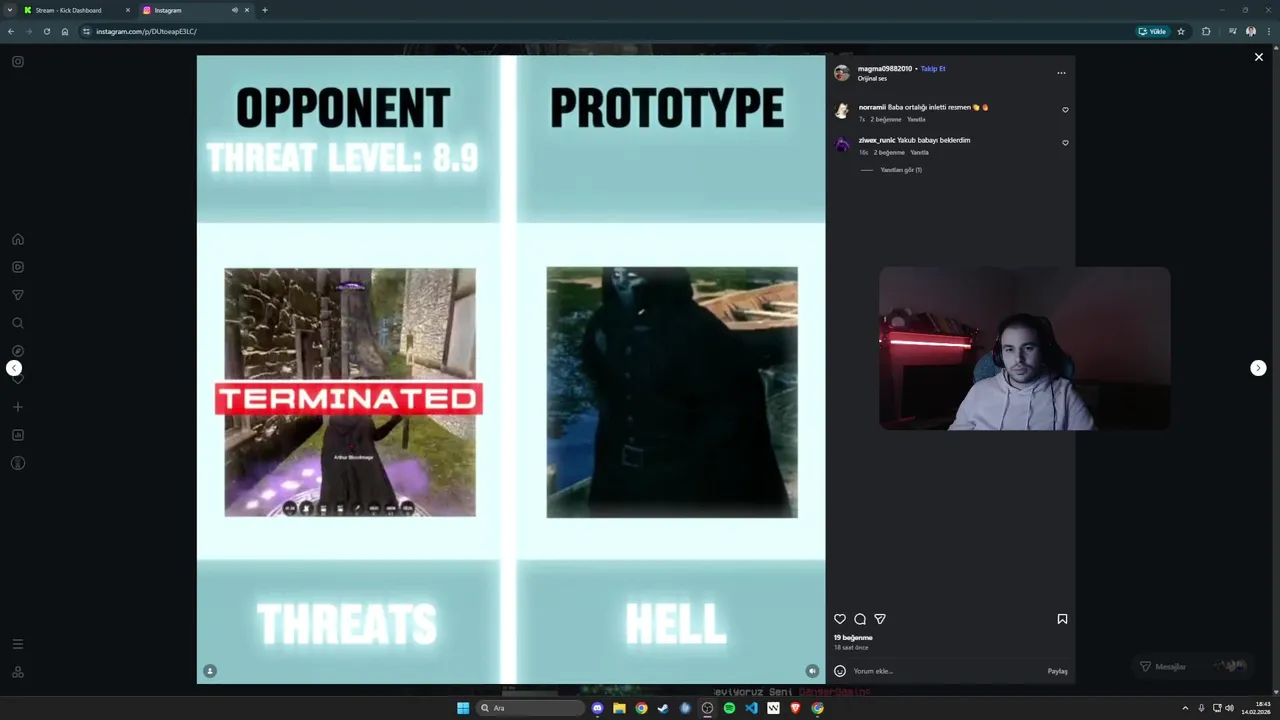
Task: Like the post with the heart icon
Action: pyautogui.click(x=840, y=619)
